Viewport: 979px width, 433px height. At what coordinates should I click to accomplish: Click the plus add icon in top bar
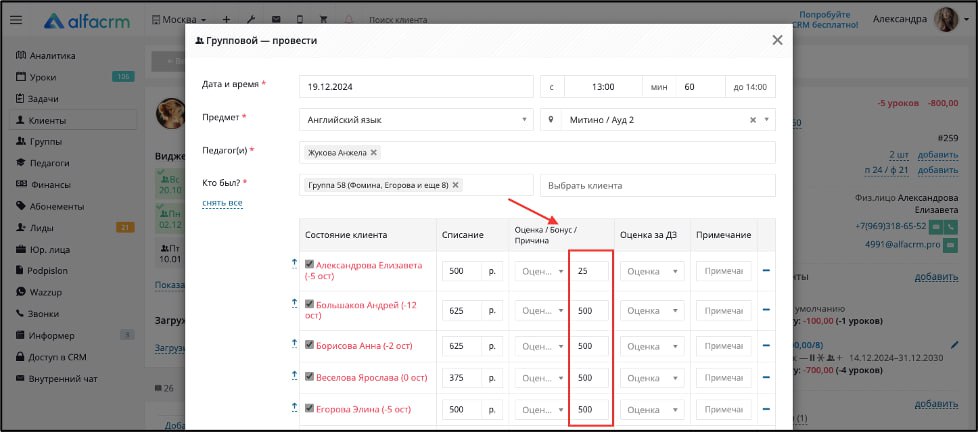click(226, 19)
